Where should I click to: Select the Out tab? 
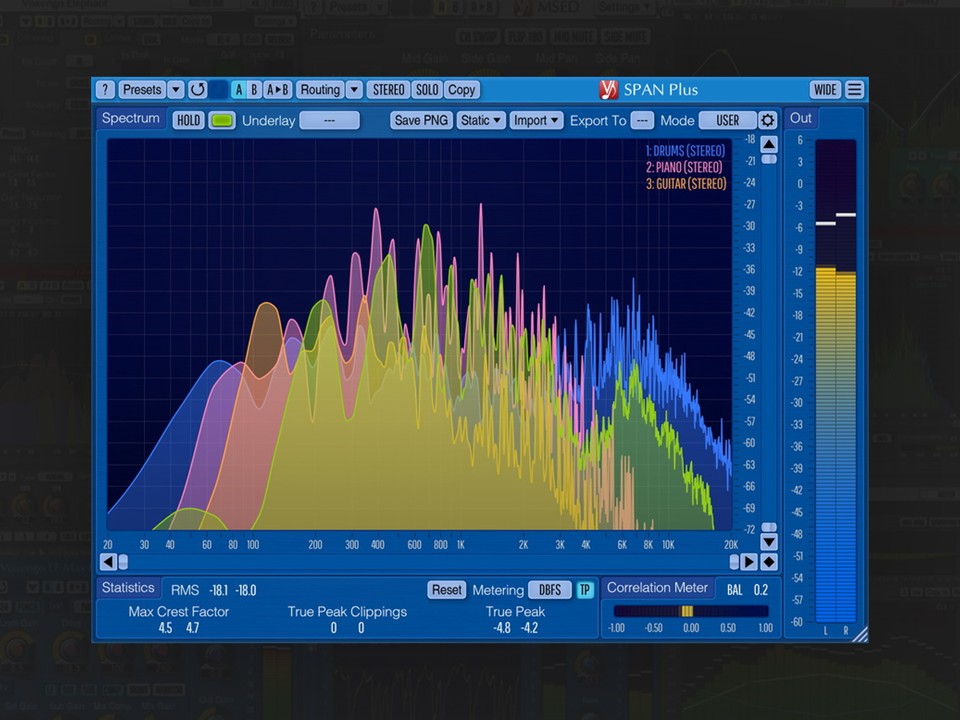point(801,118)
